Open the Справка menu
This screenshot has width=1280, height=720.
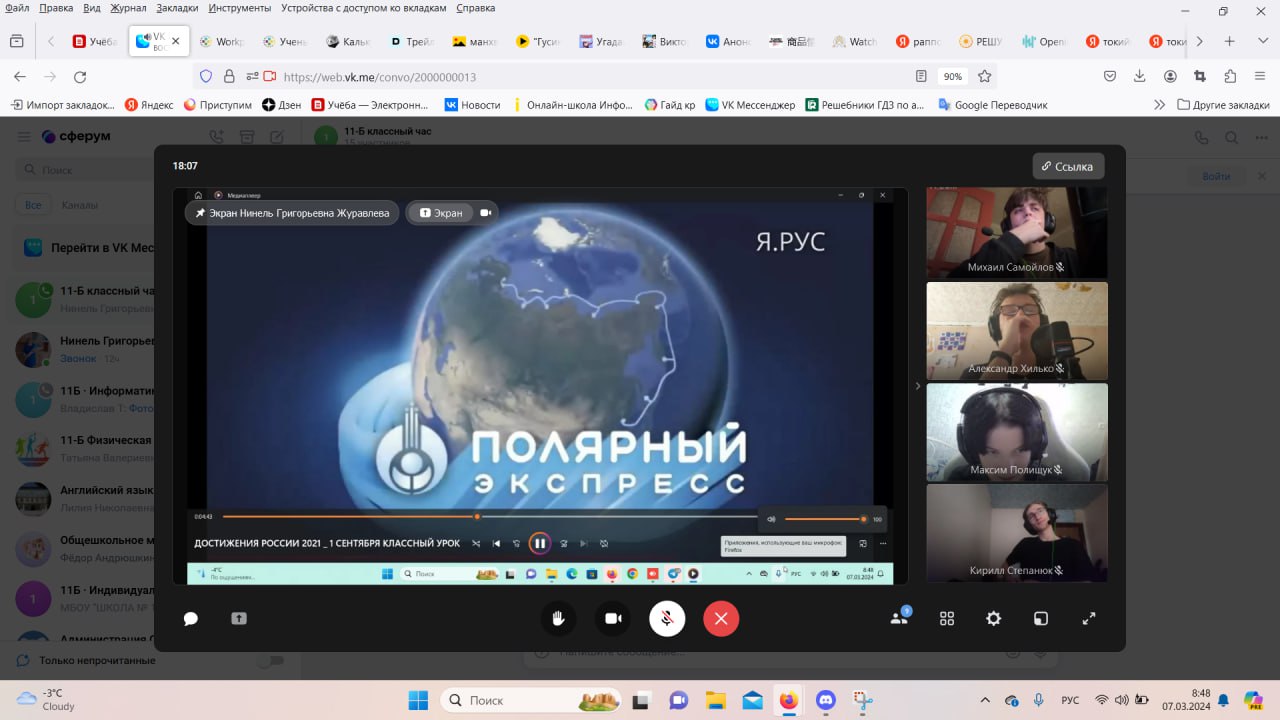tap(476, 8)
